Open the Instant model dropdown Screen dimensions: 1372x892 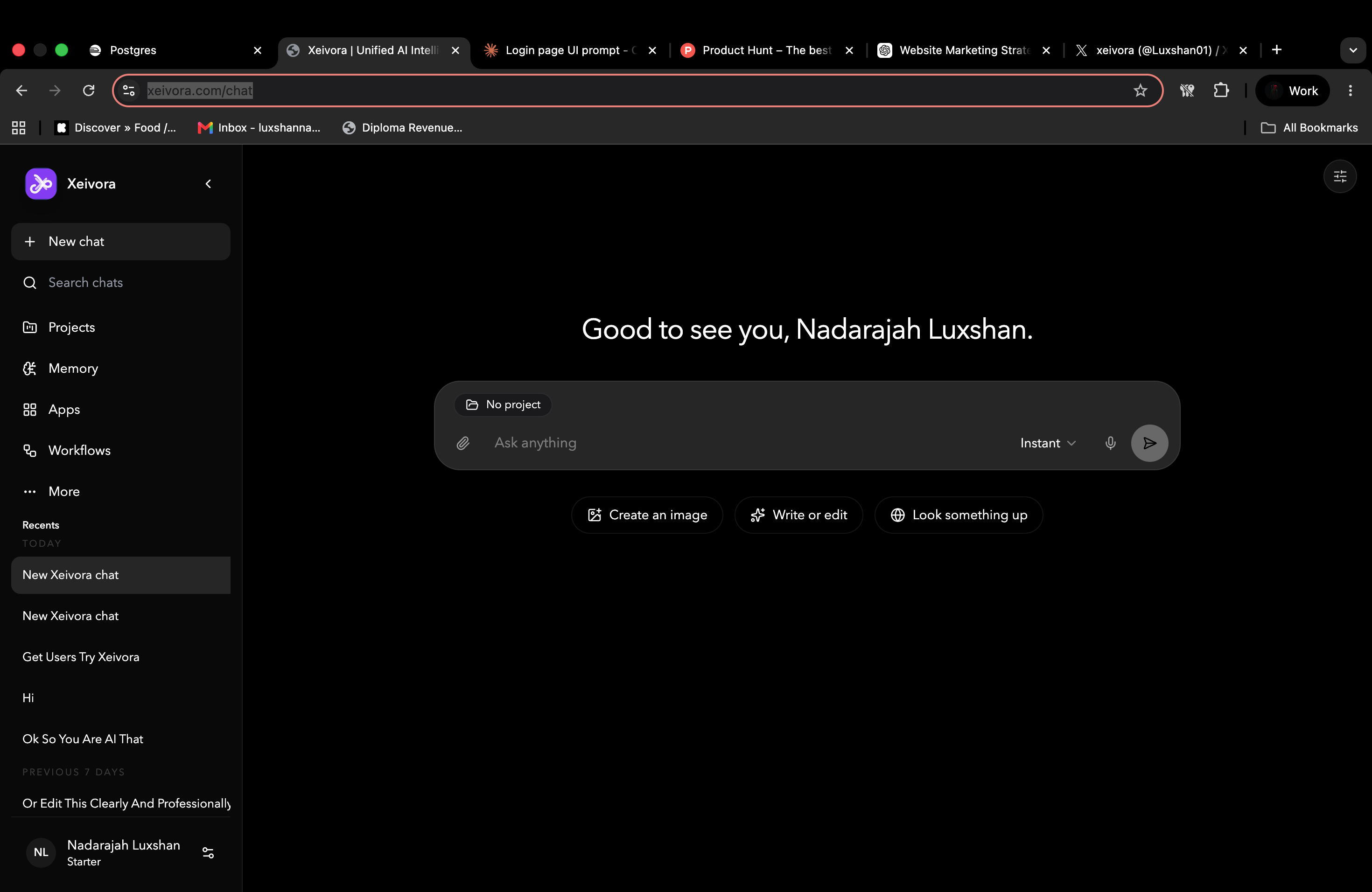1048,443
